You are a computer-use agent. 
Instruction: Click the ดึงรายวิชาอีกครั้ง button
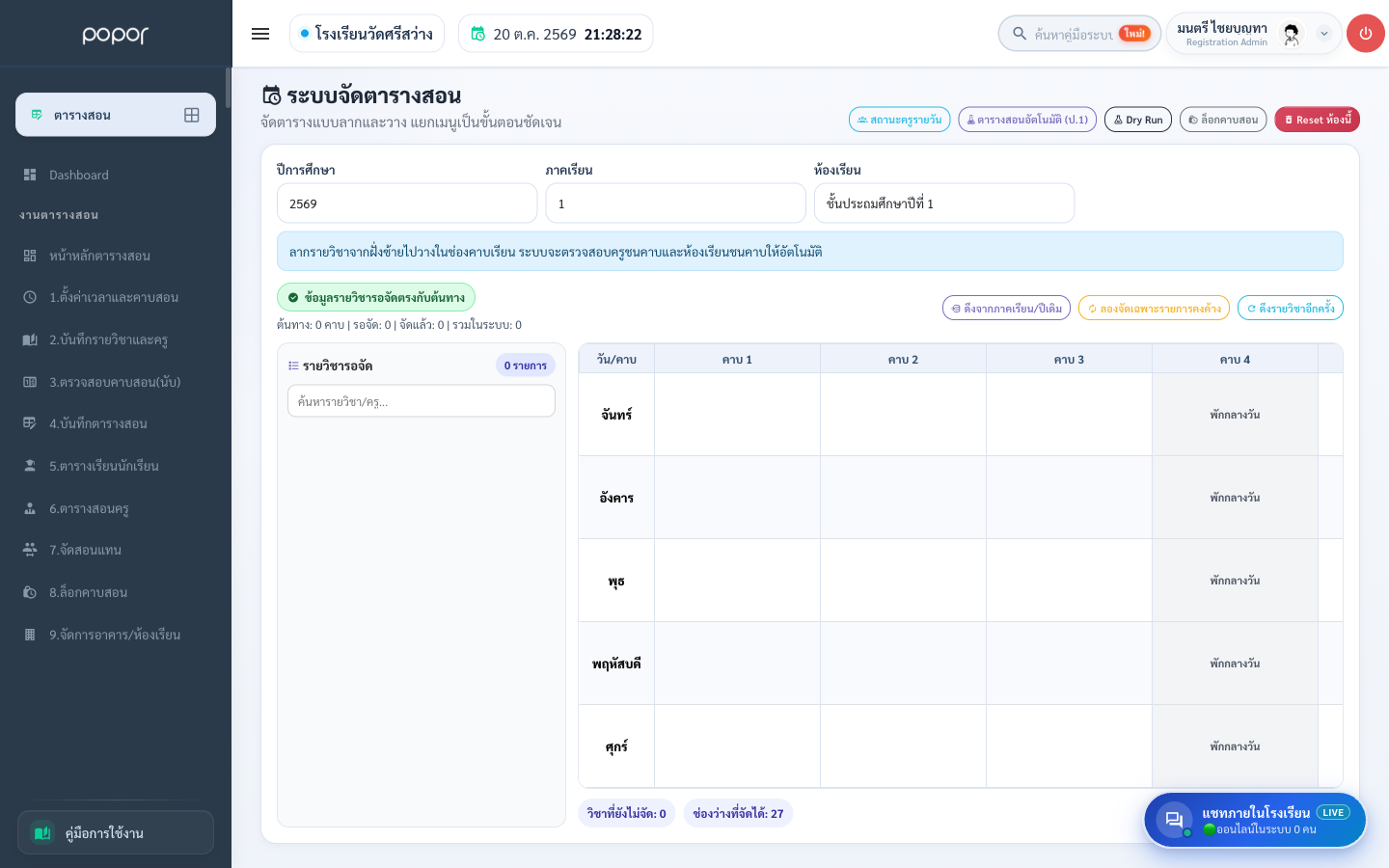click(1291, 309)
